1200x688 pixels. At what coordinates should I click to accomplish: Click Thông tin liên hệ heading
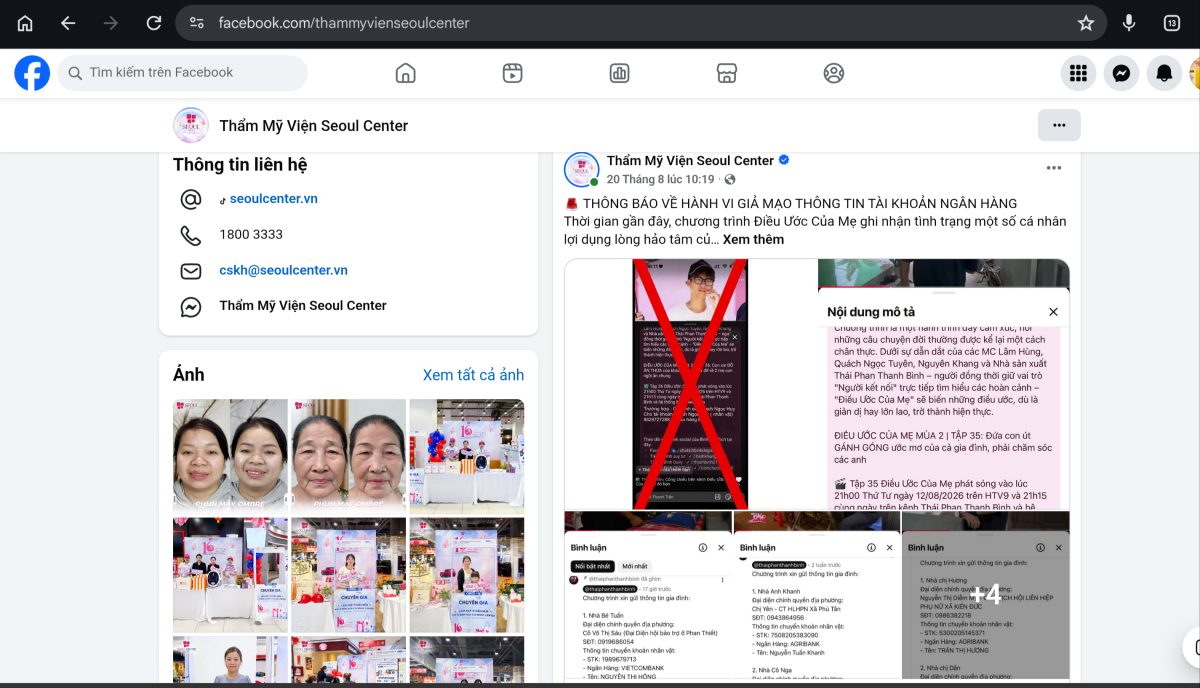(x=240, y=165)
